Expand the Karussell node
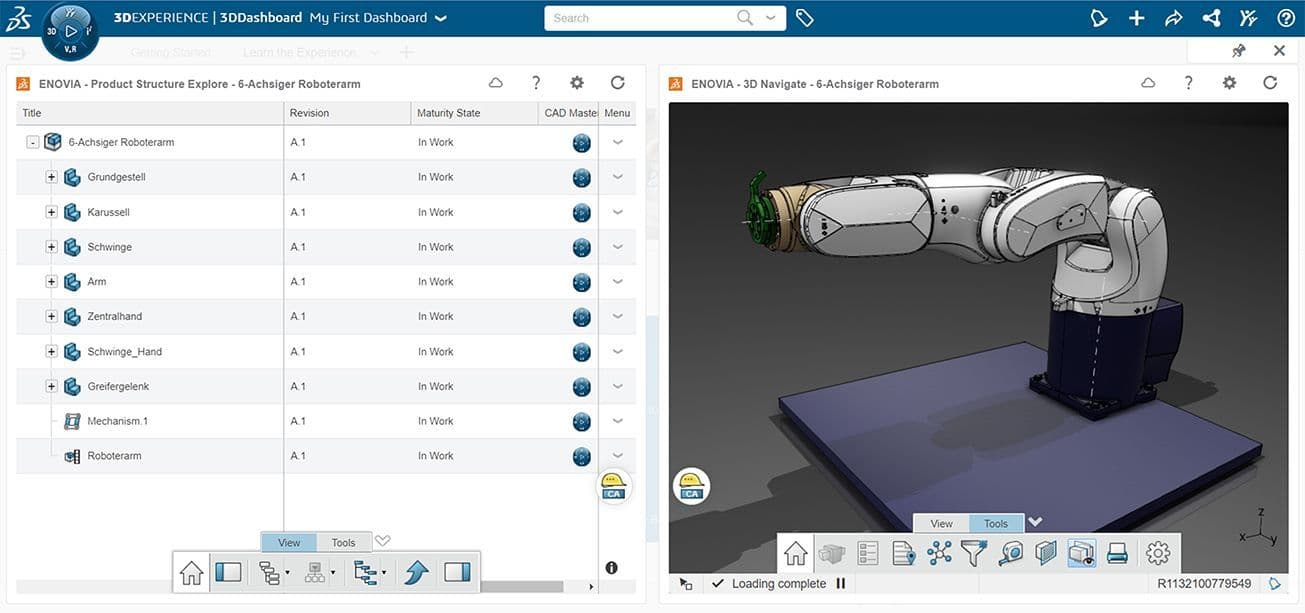Viewport: 1305px width, 613px height. pos(51,212)
